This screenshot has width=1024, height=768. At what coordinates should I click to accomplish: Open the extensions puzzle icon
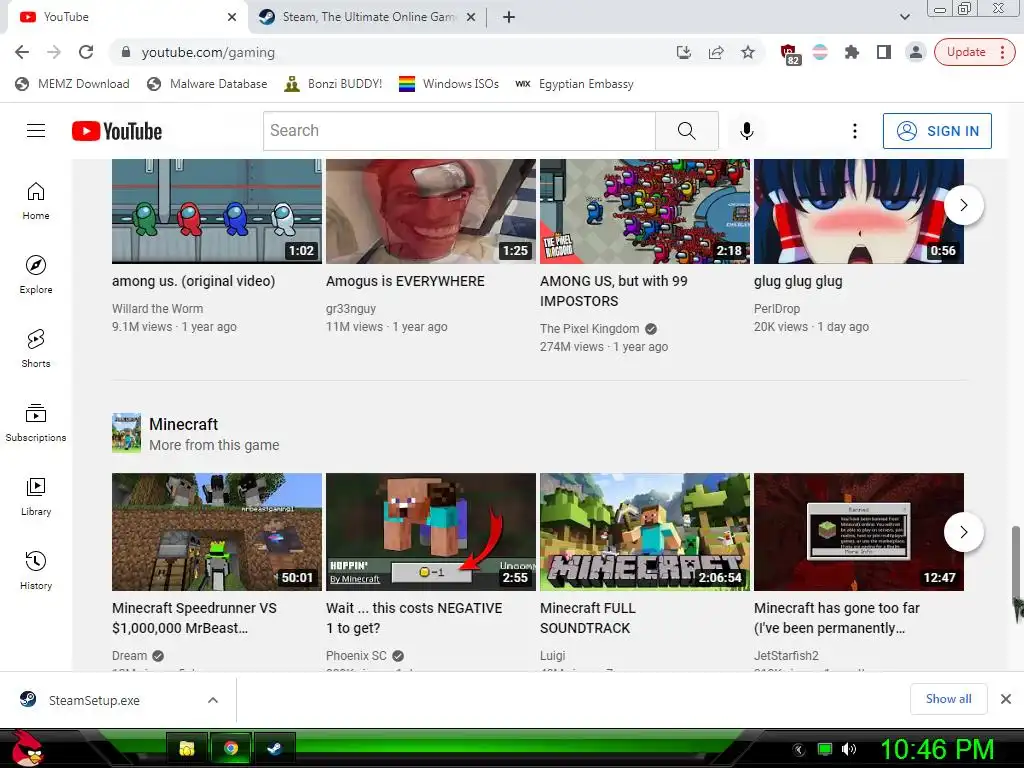[852, 52]
